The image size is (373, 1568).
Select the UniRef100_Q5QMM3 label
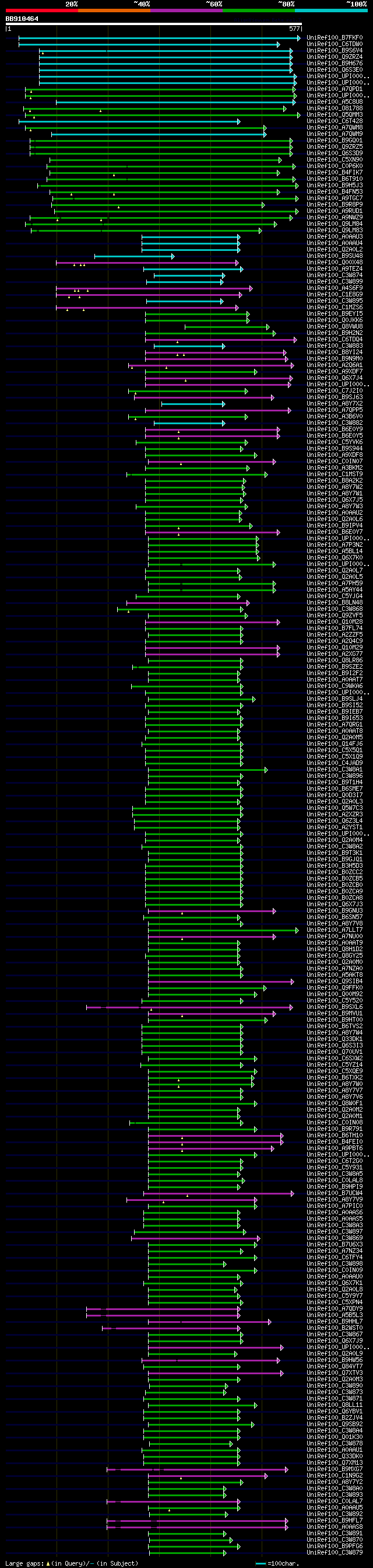(x=335, y=114)
